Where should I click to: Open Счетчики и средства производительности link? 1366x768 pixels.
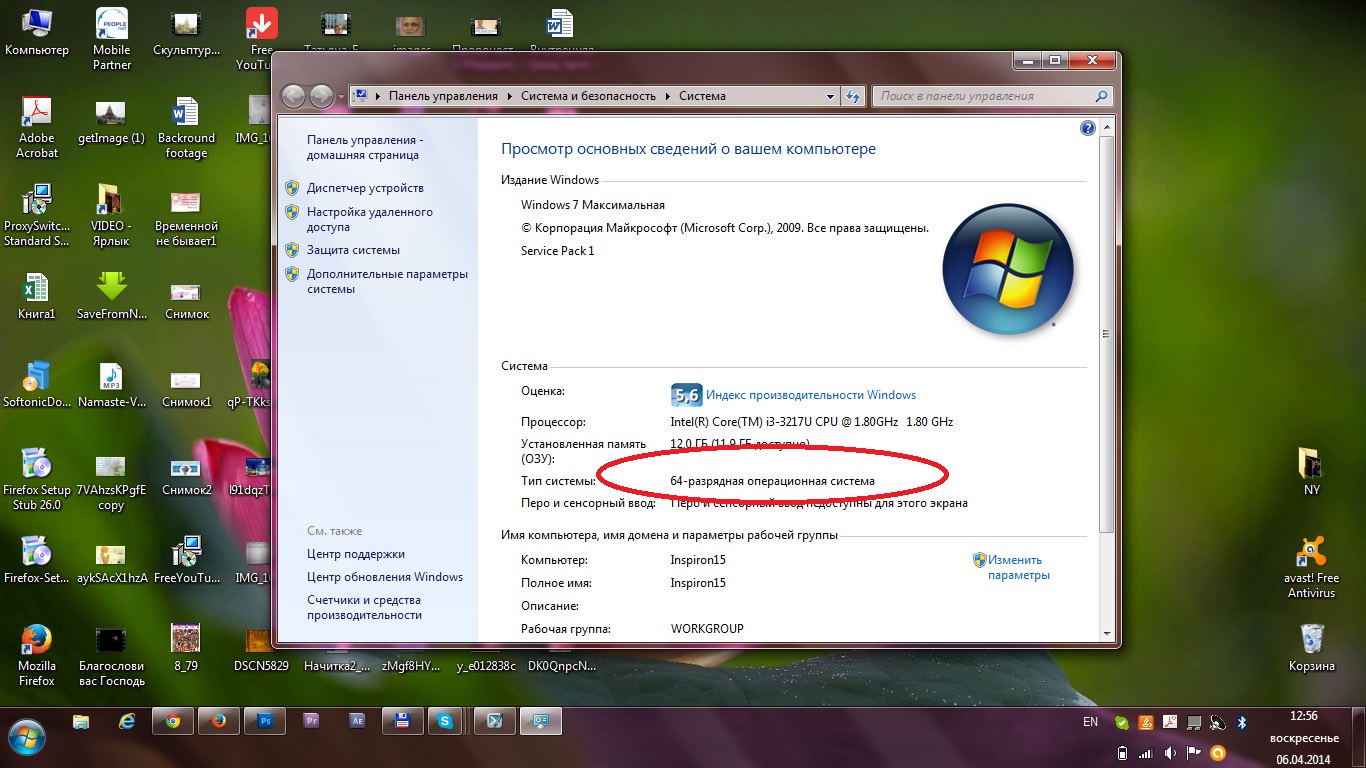(x=364, y=608)
